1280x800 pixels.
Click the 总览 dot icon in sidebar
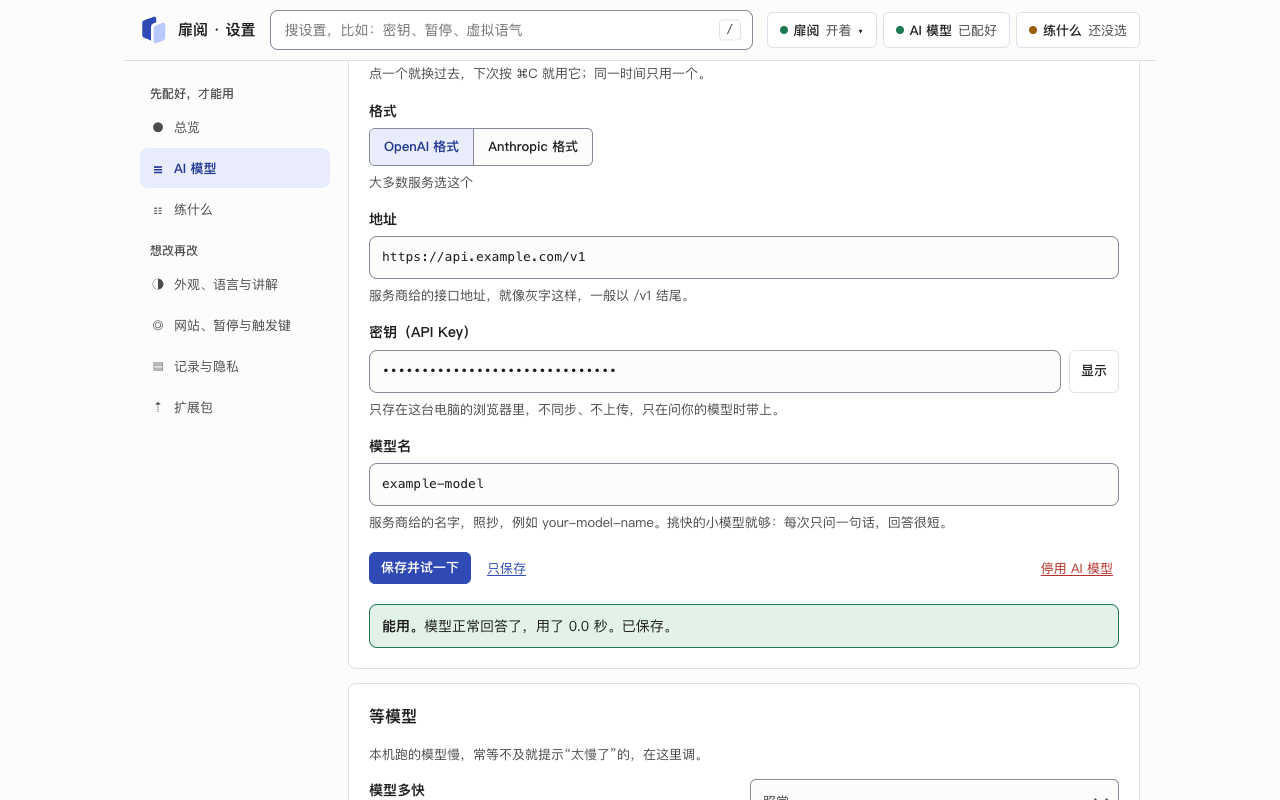[x=158, y=127]
